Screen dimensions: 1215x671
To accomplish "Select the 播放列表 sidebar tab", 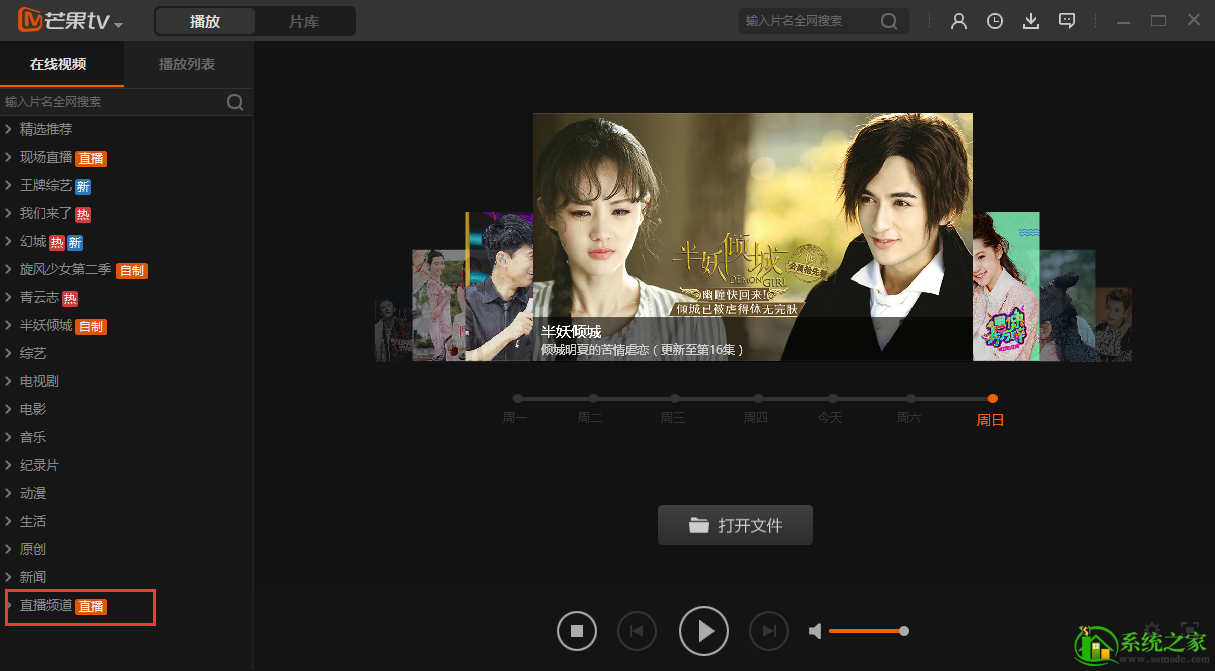I will (x=187, y=64).
